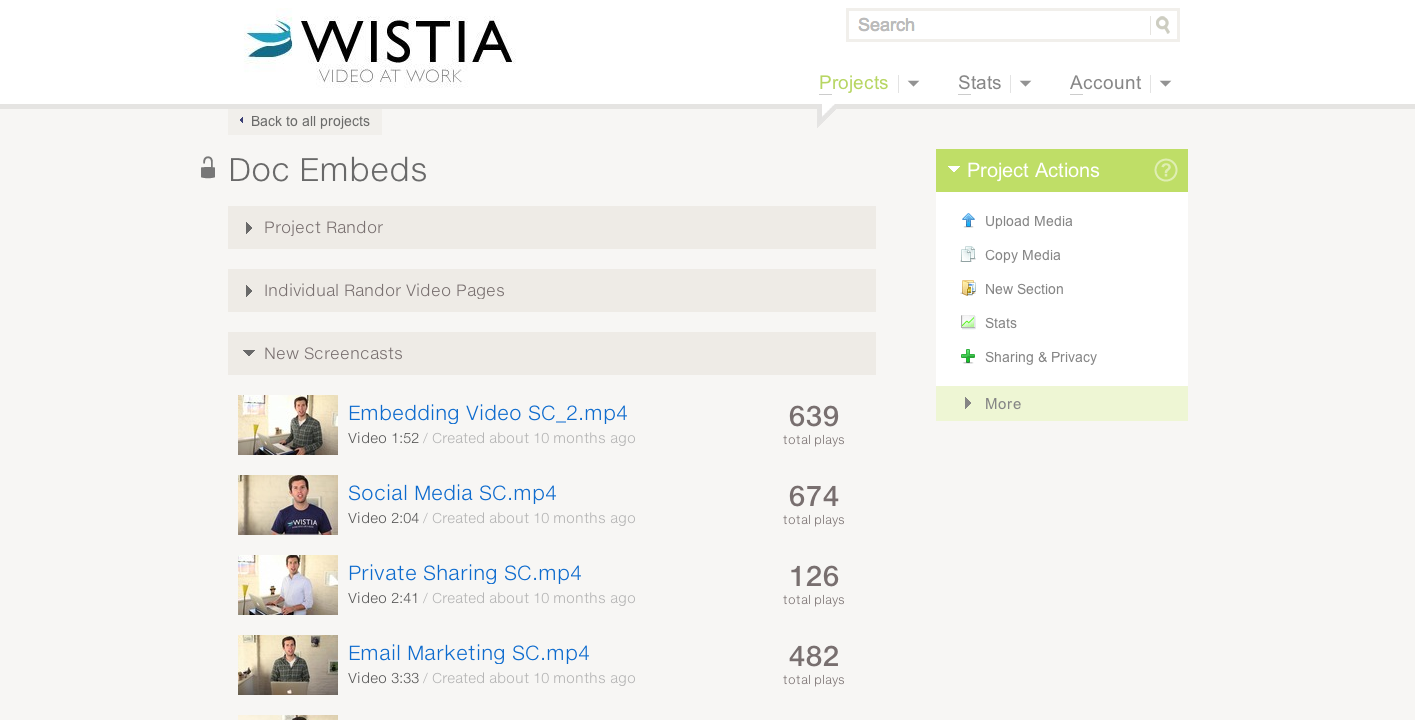Viewport: 1415px width, 720px height.
Task: Click the Stats chart icon
Action: [x=967, y=323]
